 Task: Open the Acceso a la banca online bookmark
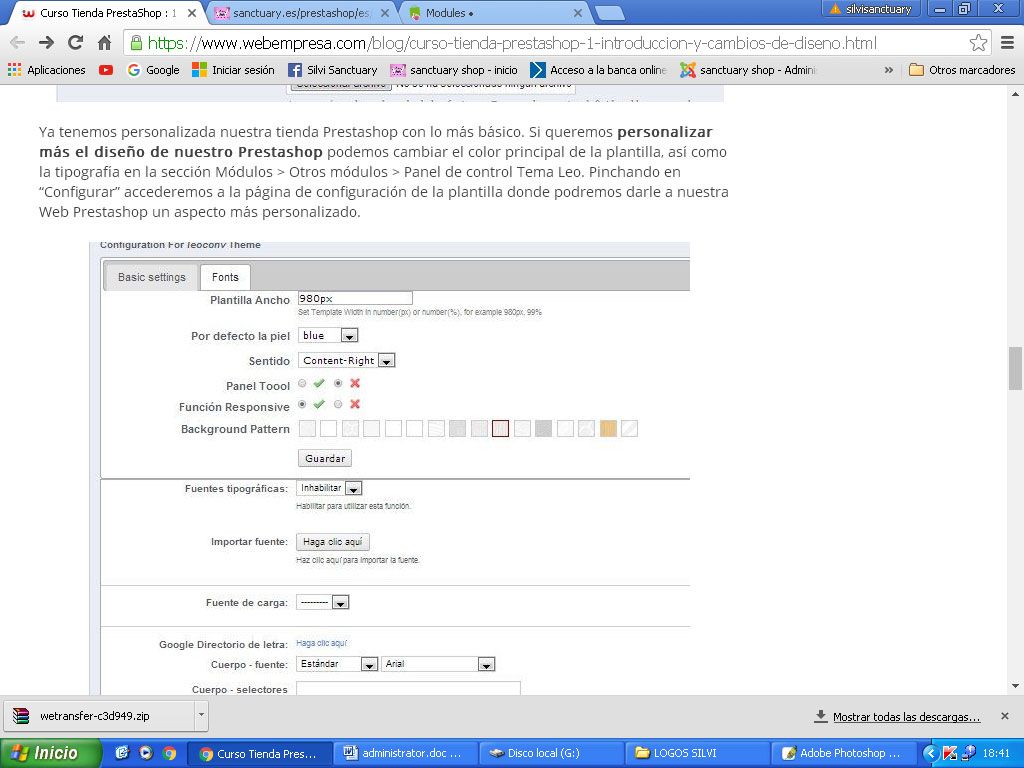coord(598,70)
